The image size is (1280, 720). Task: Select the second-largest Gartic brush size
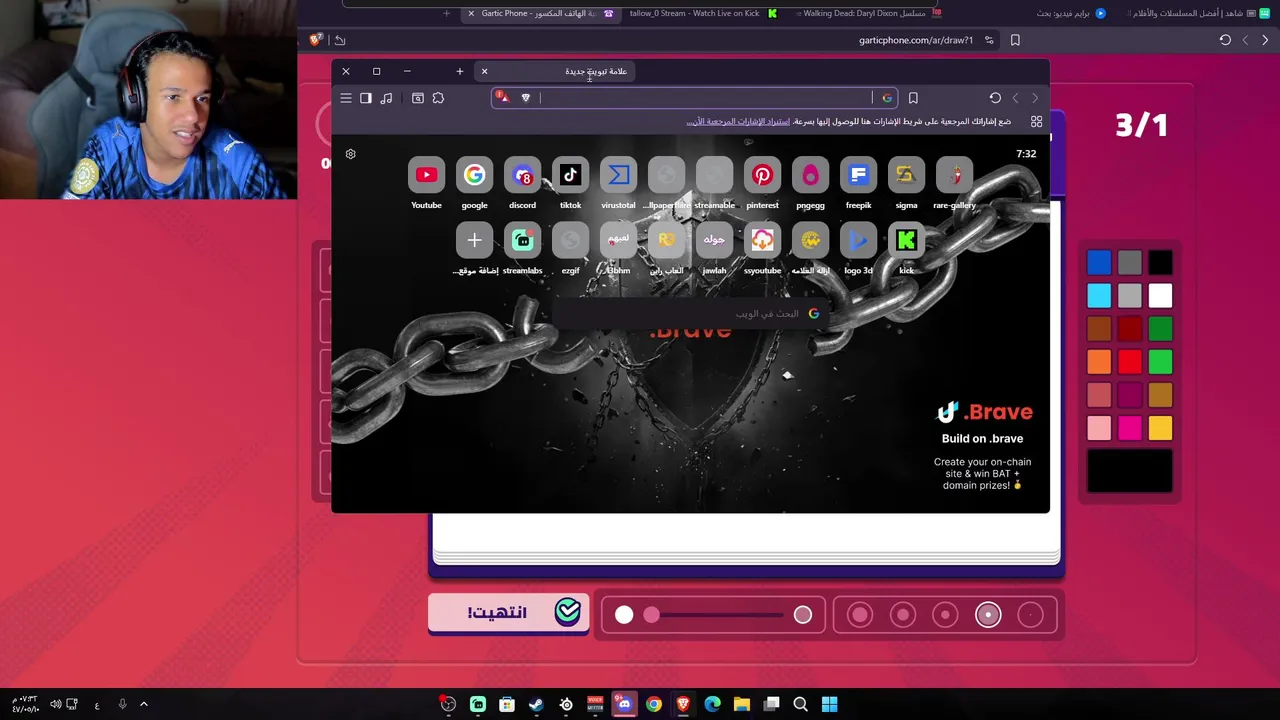[x=903, y=615]
